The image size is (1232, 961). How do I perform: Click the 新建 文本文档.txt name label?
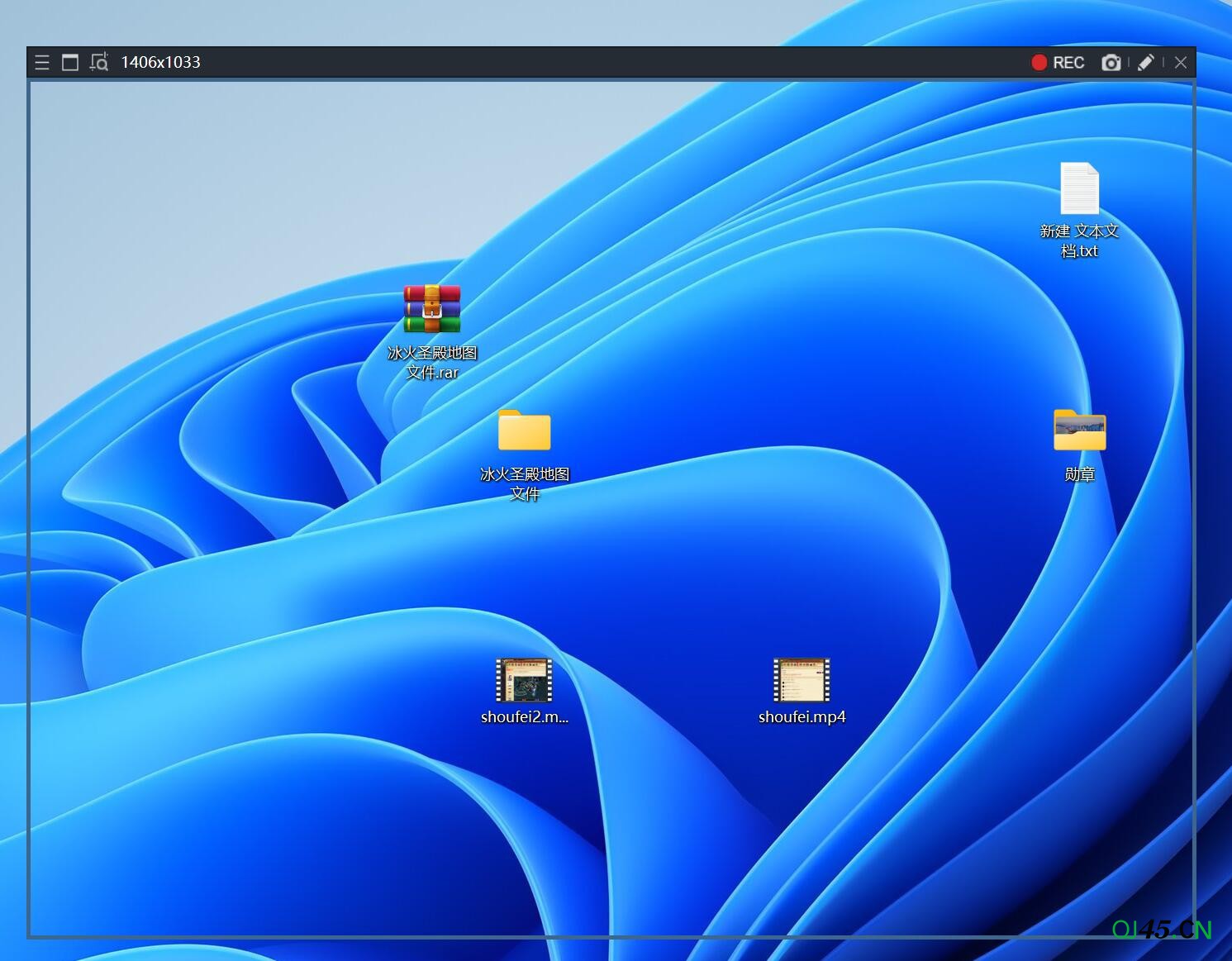(x=1080, y=240)
